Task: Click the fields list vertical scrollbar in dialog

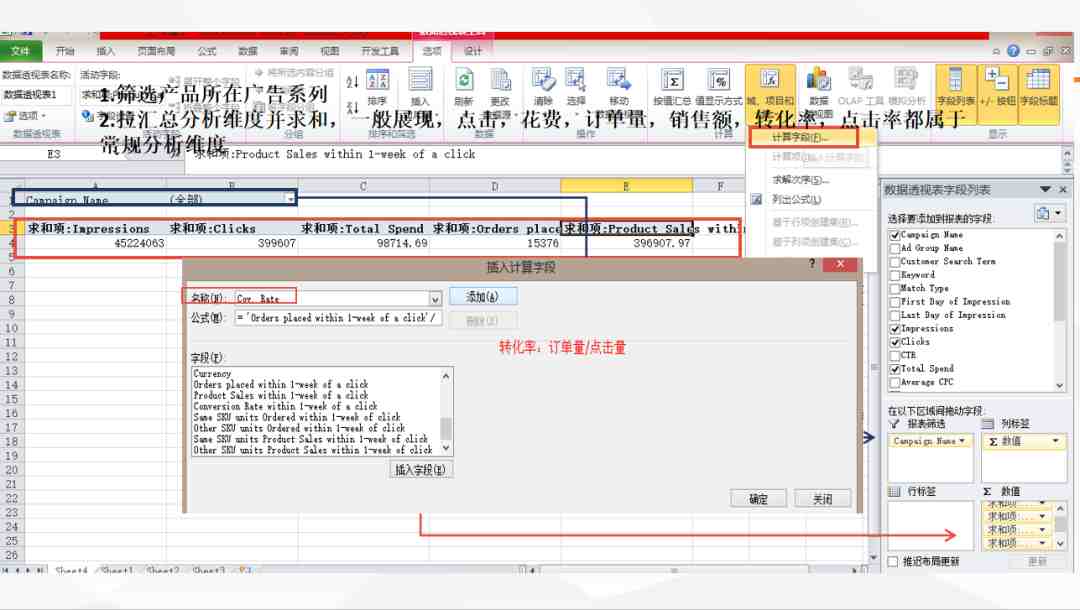Action: click(446, 412)
